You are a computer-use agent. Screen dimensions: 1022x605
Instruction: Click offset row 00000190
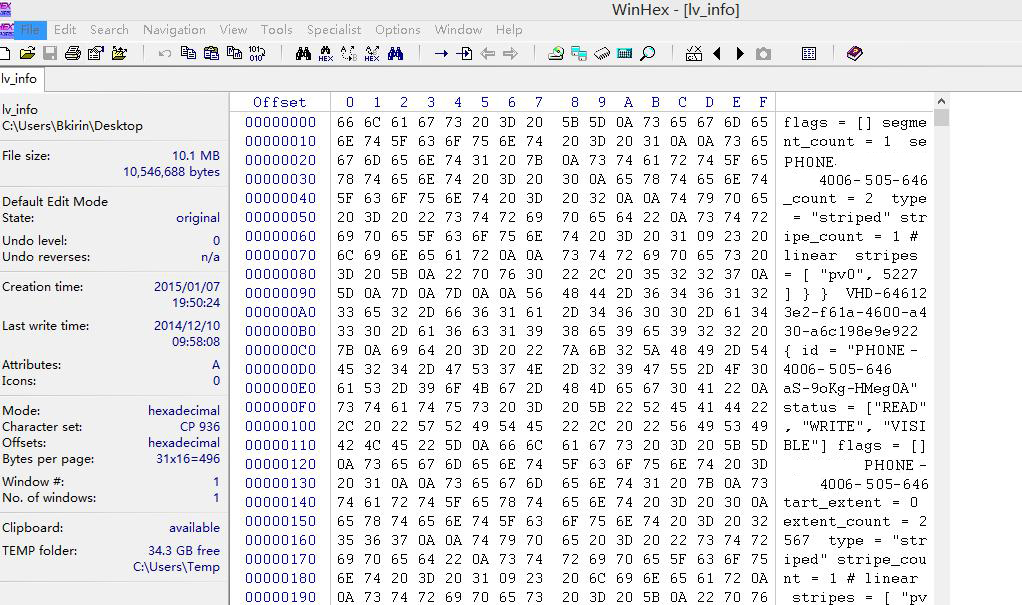click(280, 597)
